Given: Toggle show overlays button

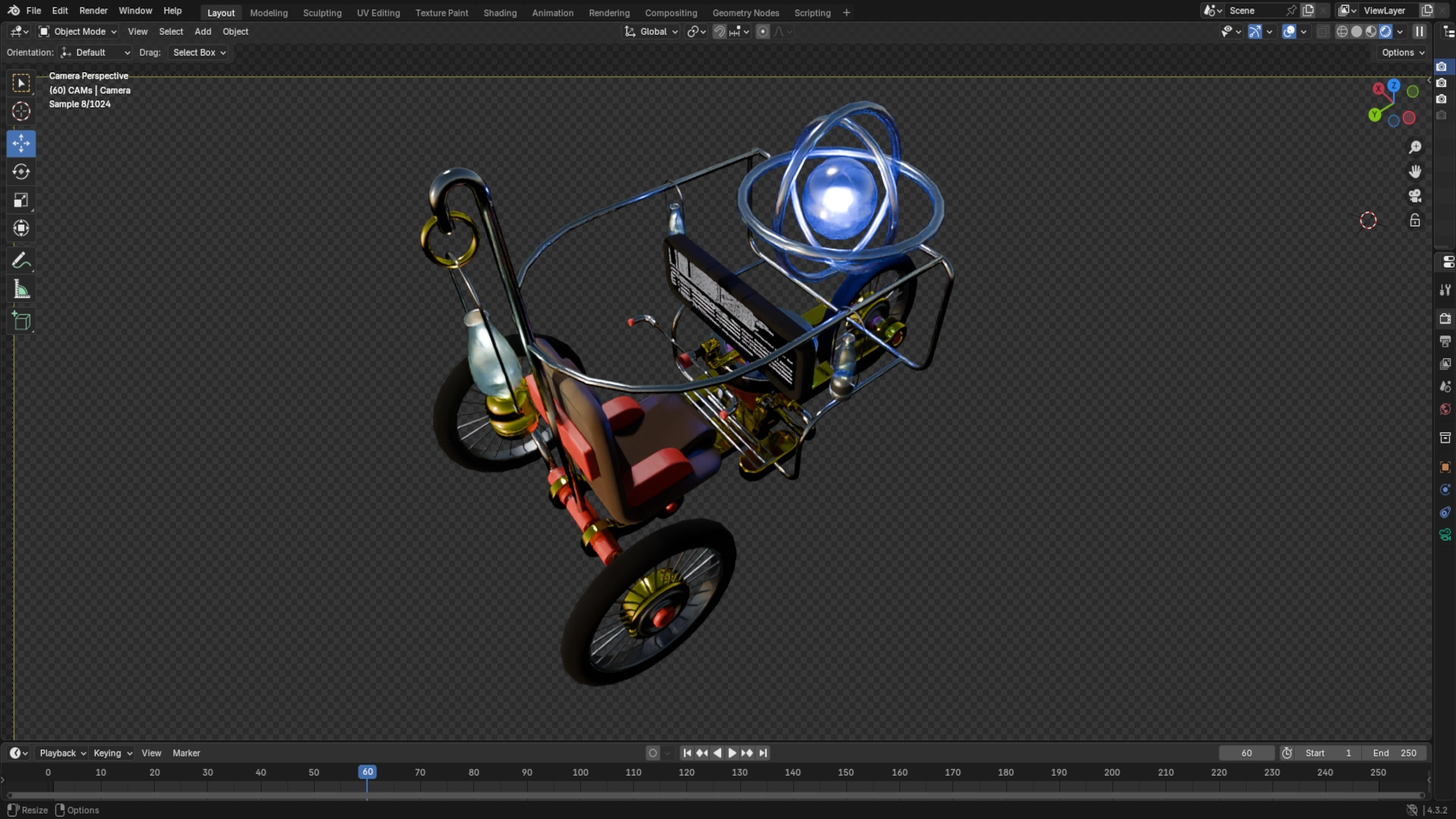Looking at the screenshot, I should coord(1289,32).
